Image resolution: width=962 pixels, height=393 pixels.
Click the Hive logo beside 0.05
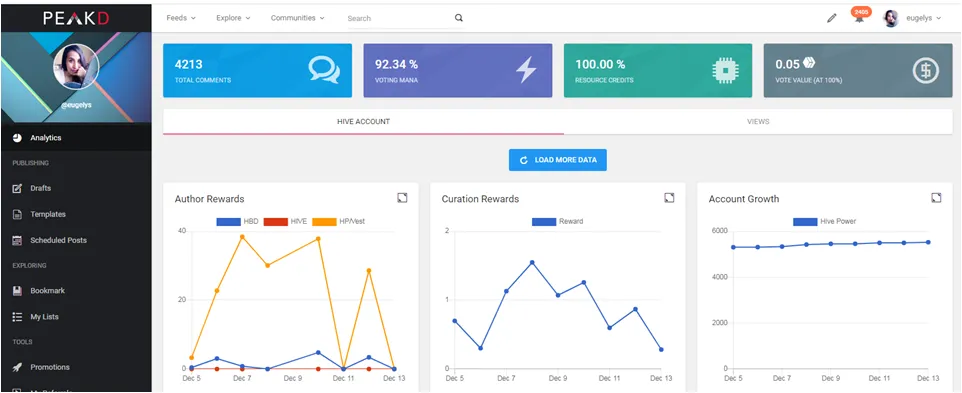pyautogui.click(x=809, y=63)
